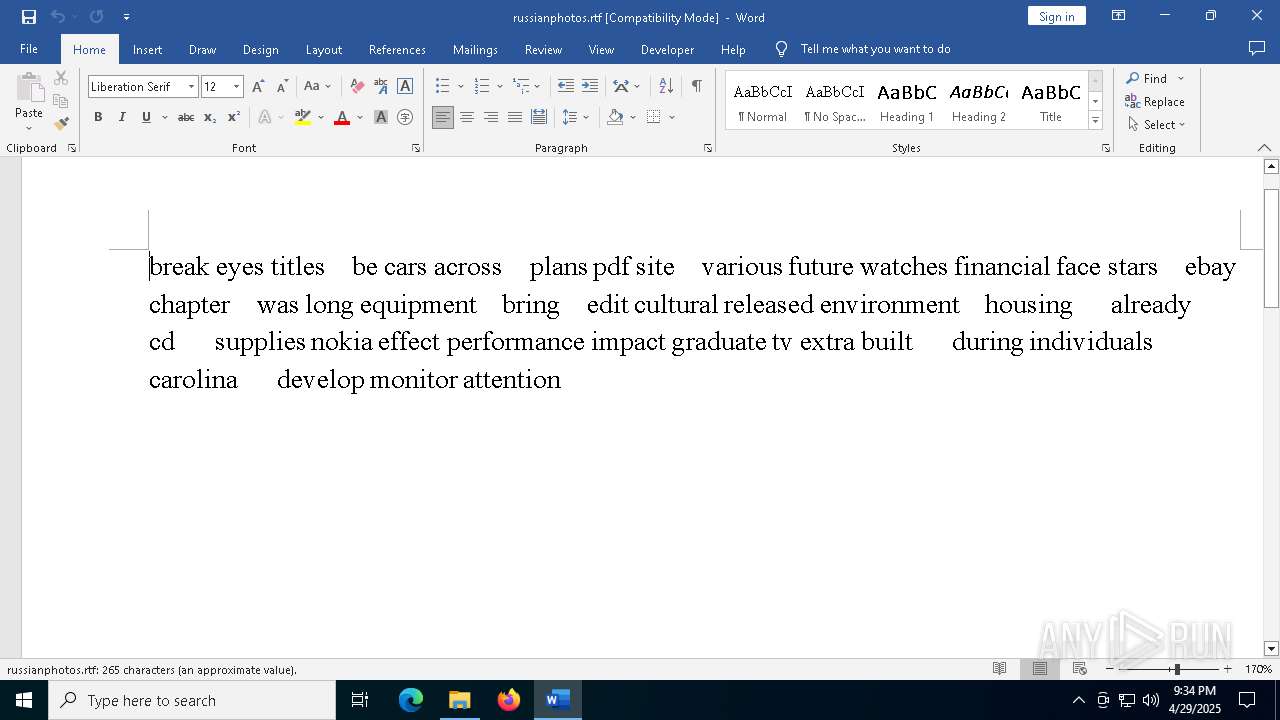
Task: Increase font size with grow font icon
Action: [258, 87]
